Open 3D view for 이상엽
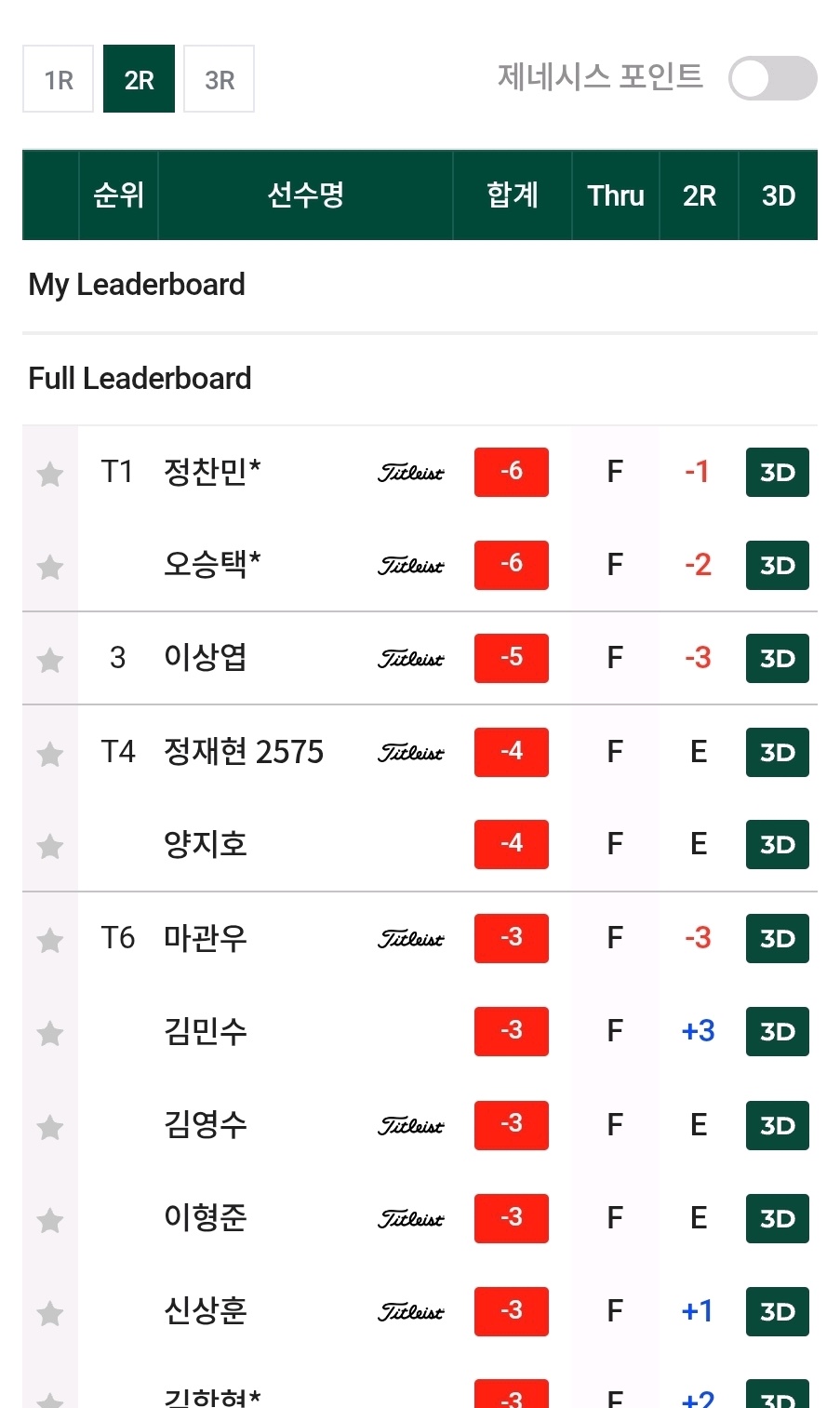The width and height of the screenshot is (840, 1408). pos(778,658)
